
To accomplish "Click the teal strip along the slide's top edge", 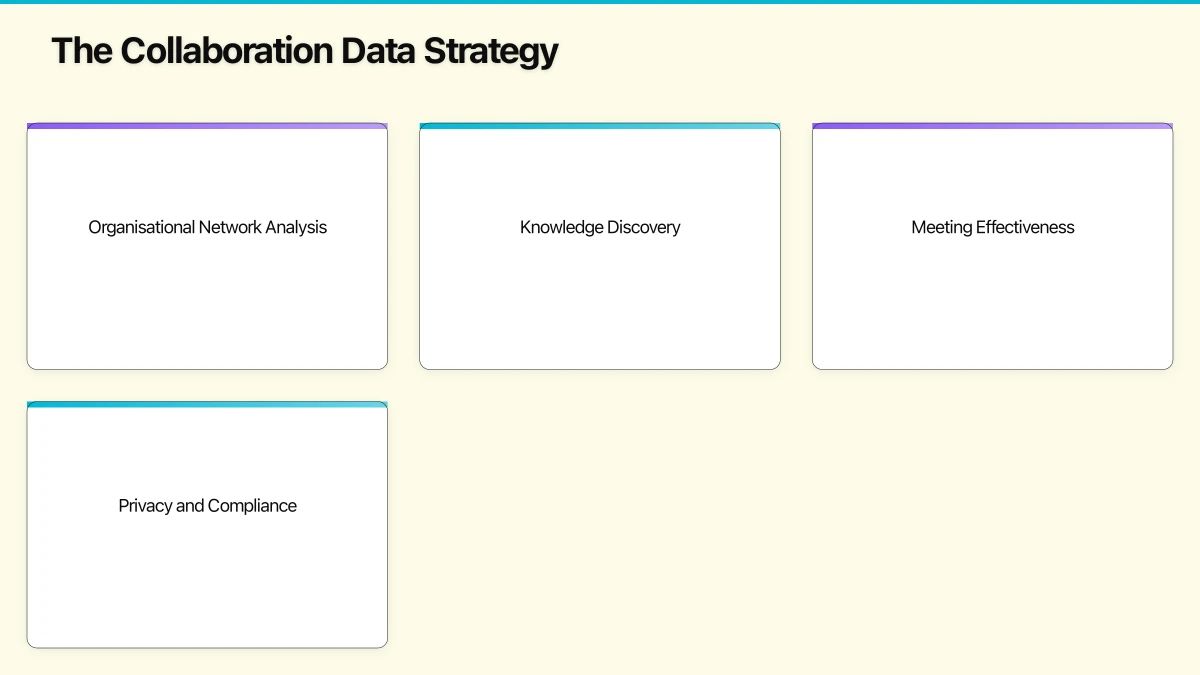I will (x=600, y=2).
